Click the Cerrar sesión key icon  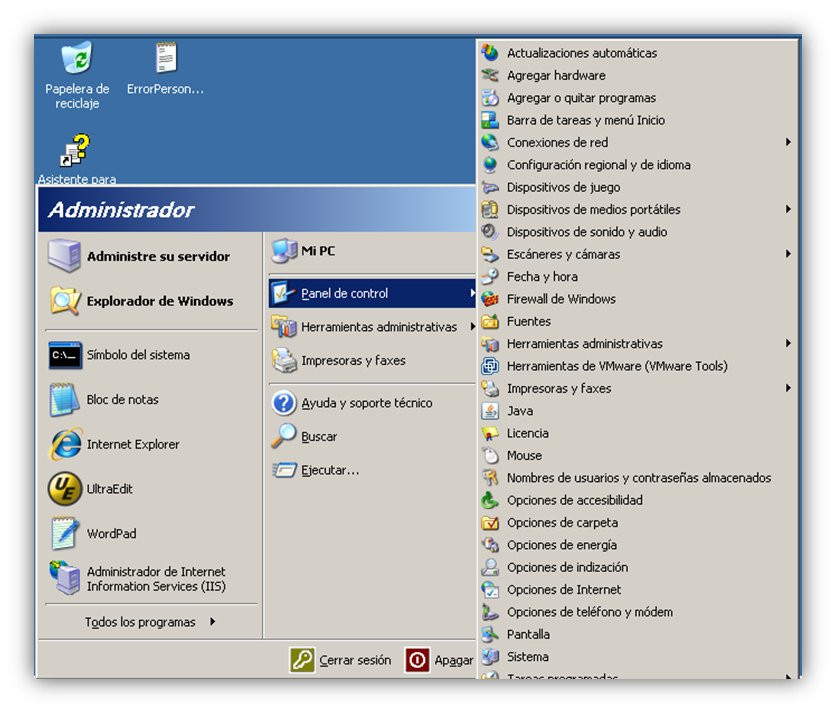pyautogui.click(x=302, y=660)
